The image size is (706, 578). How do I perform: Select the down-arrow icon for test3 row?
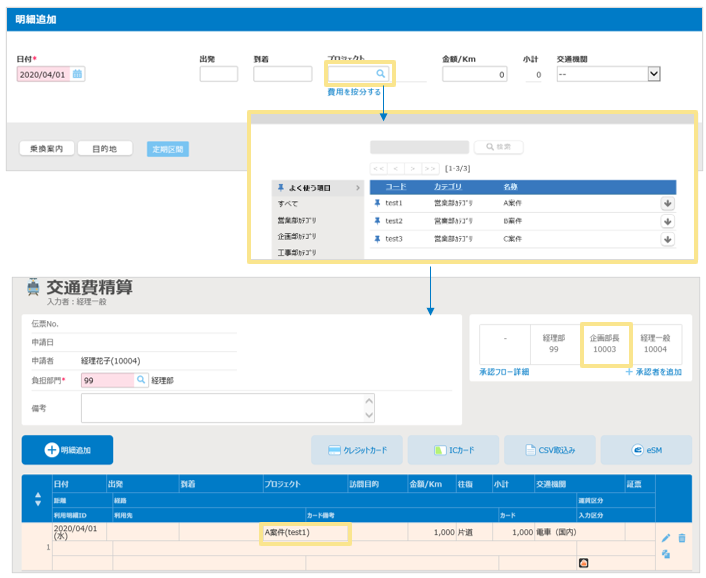click(667, 239)
